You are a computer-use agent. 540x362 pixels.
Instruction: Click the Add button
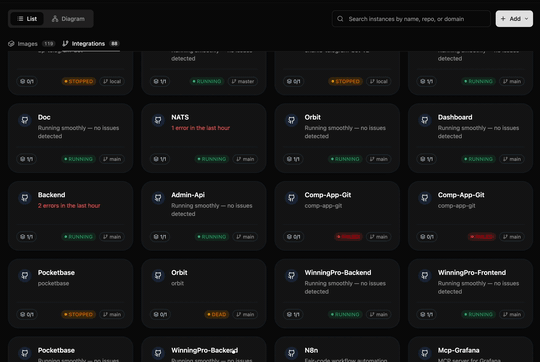pyautogui.click(x=514, y=19)
